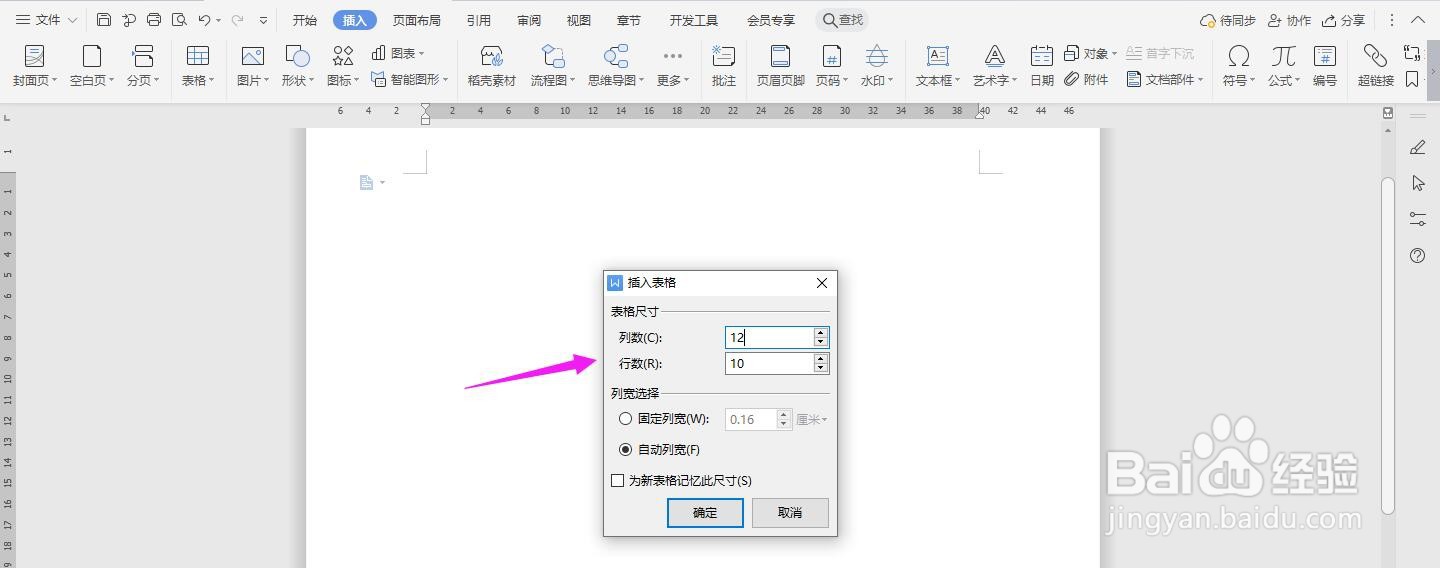Switch to 页面布局 tab
The image size is (1440, 568).
(416, 20)
